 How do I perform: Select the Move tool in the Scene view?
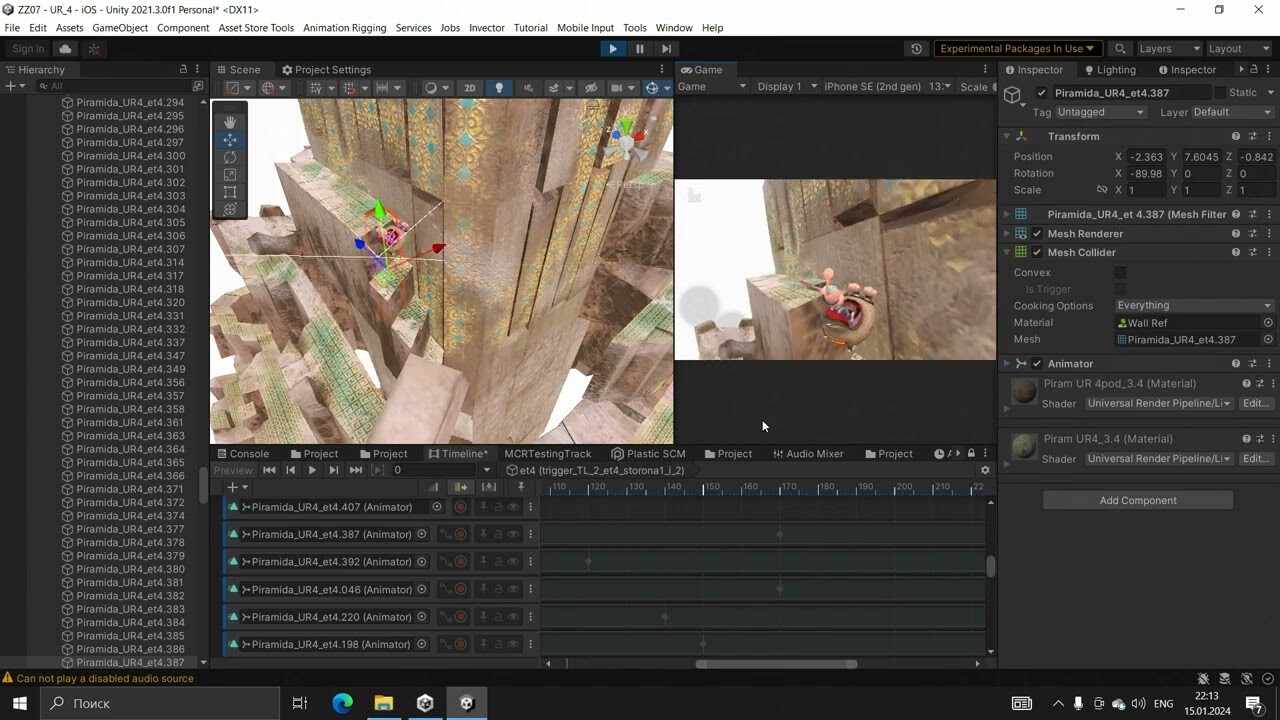pyautogui.click(x=230, y=140)
